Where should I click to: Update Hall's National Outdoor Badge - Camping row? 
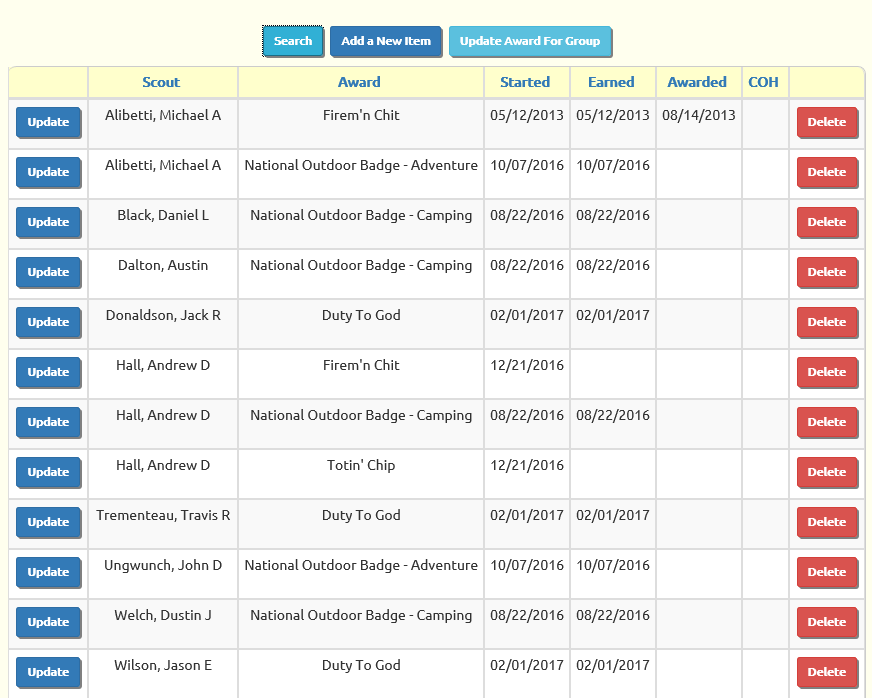click(x=48, y=423)
